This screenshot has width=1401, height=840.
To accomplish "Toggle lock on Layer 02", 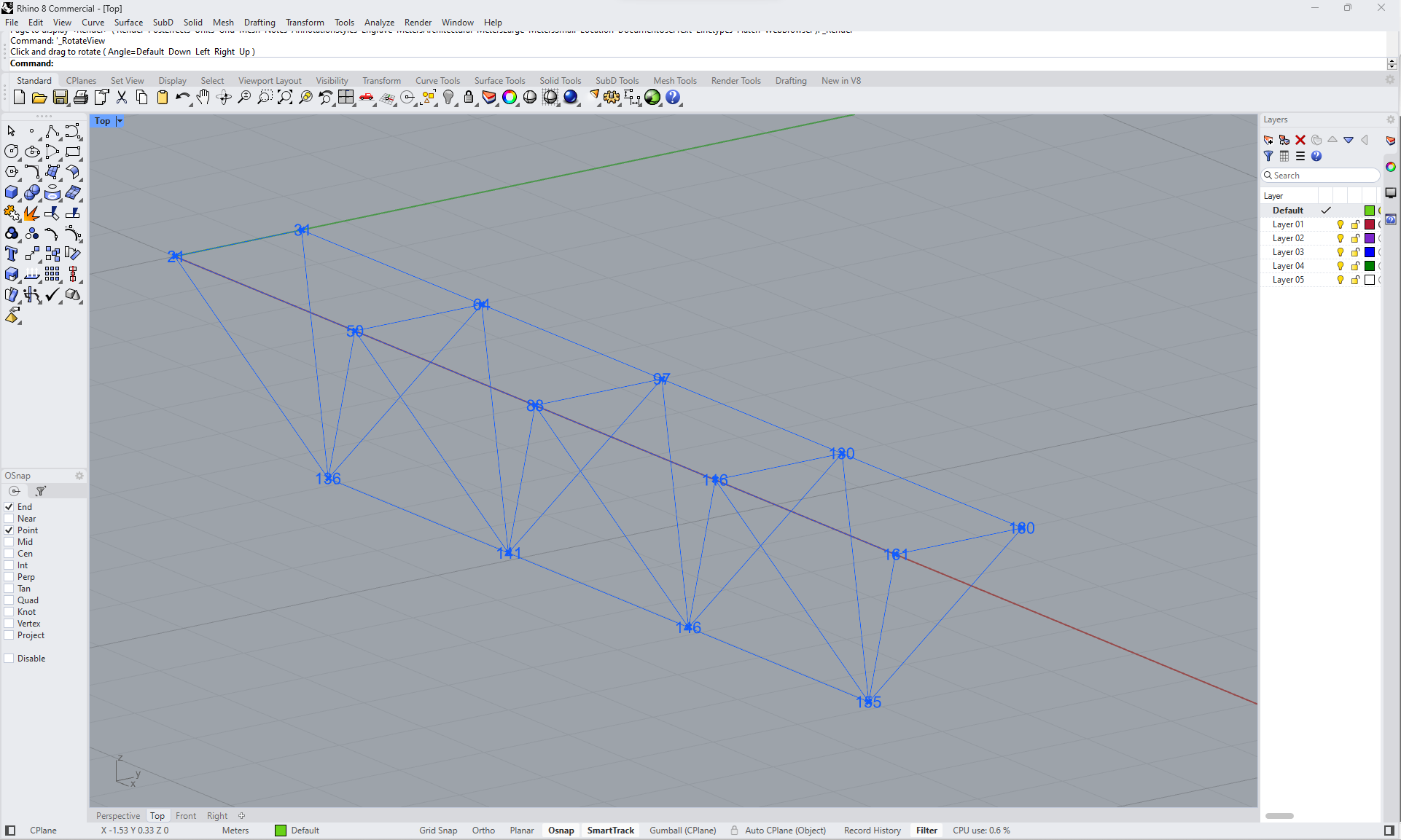I will tap(1354, 238).
